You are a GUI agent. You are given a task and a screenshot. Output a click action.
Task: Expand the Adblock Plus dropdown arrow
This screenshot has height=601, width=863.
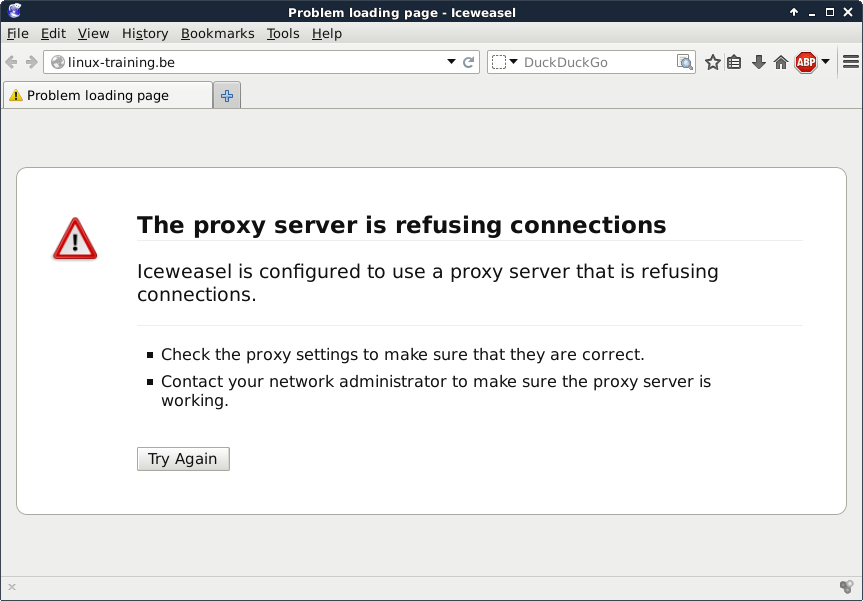click(826, 62)
